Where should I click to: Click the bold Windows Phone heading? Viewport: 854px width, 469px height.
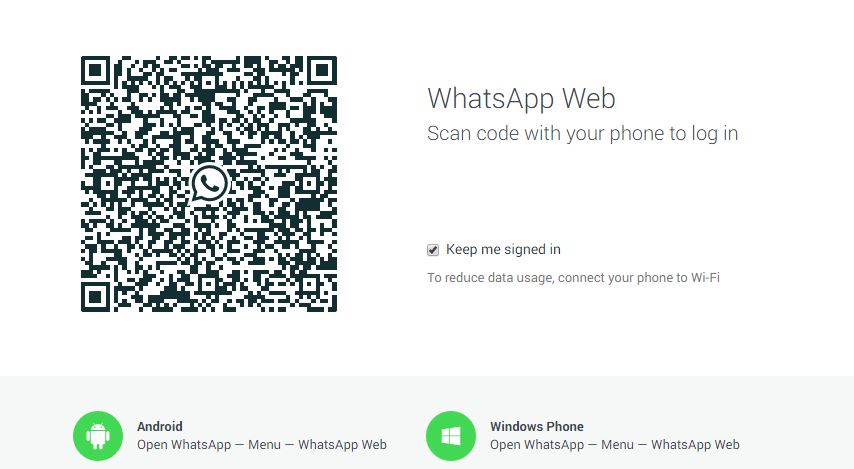point(536,427)
